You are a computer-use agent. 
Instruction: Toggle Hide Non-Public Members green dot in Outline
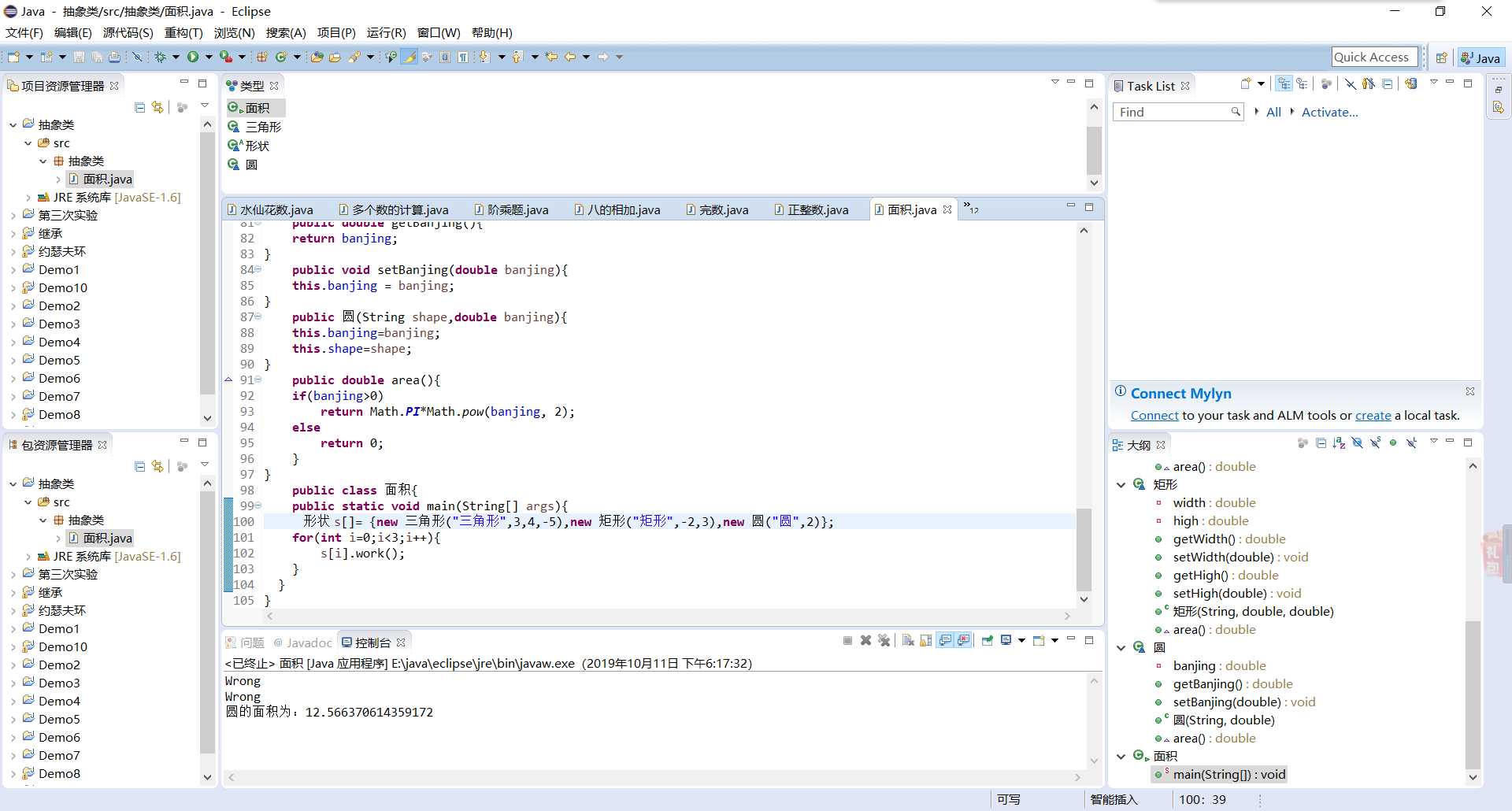pos(1393,443)
